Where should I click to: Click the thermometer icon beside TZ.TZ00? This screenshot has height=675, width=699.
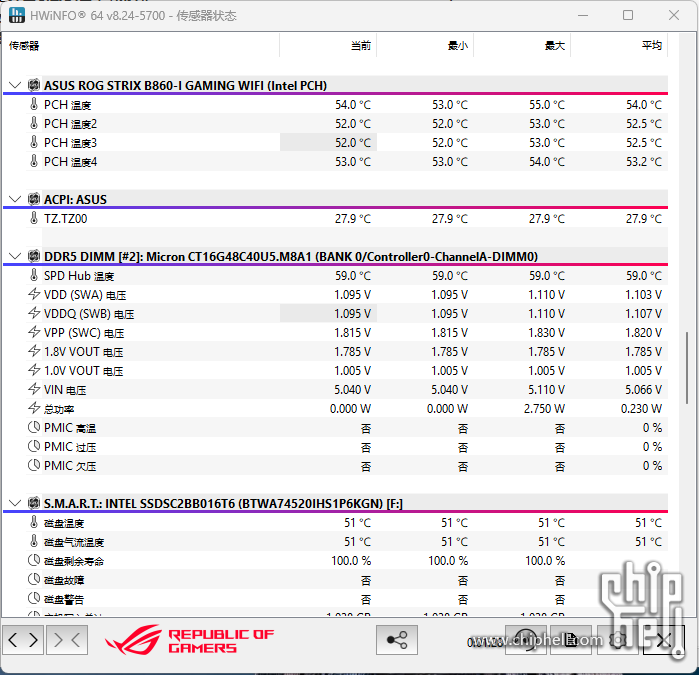34,218
